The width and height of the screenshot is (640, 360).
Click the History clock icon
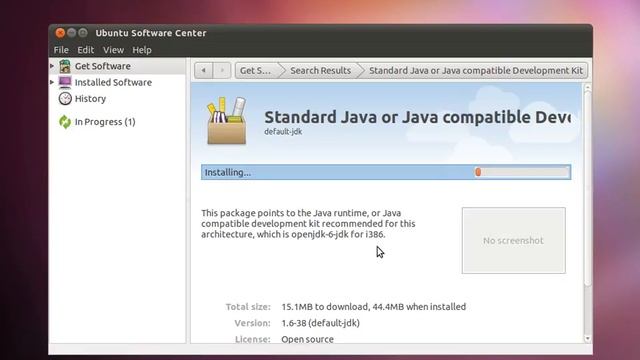coord(65,98)
